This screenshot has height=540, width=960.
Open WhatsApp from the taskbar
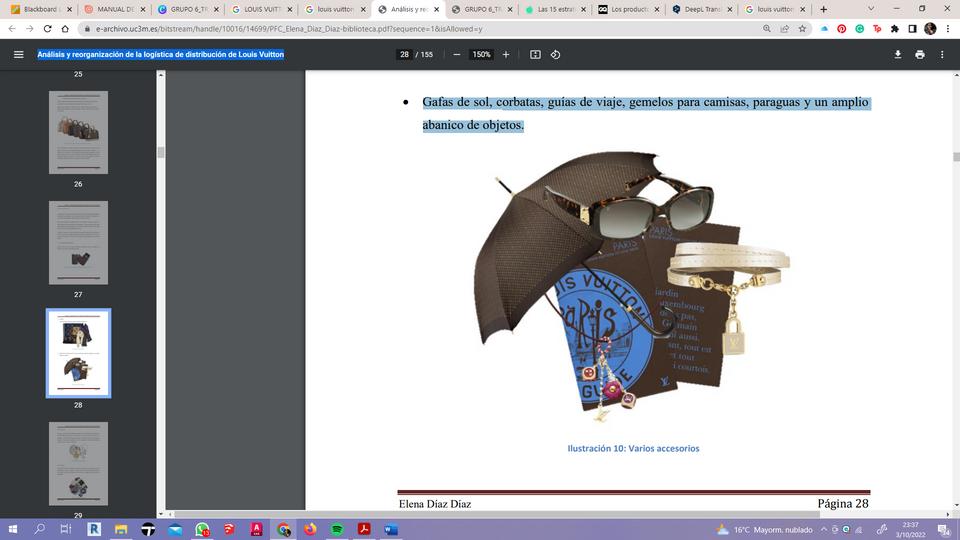click(x=202, y=529)
